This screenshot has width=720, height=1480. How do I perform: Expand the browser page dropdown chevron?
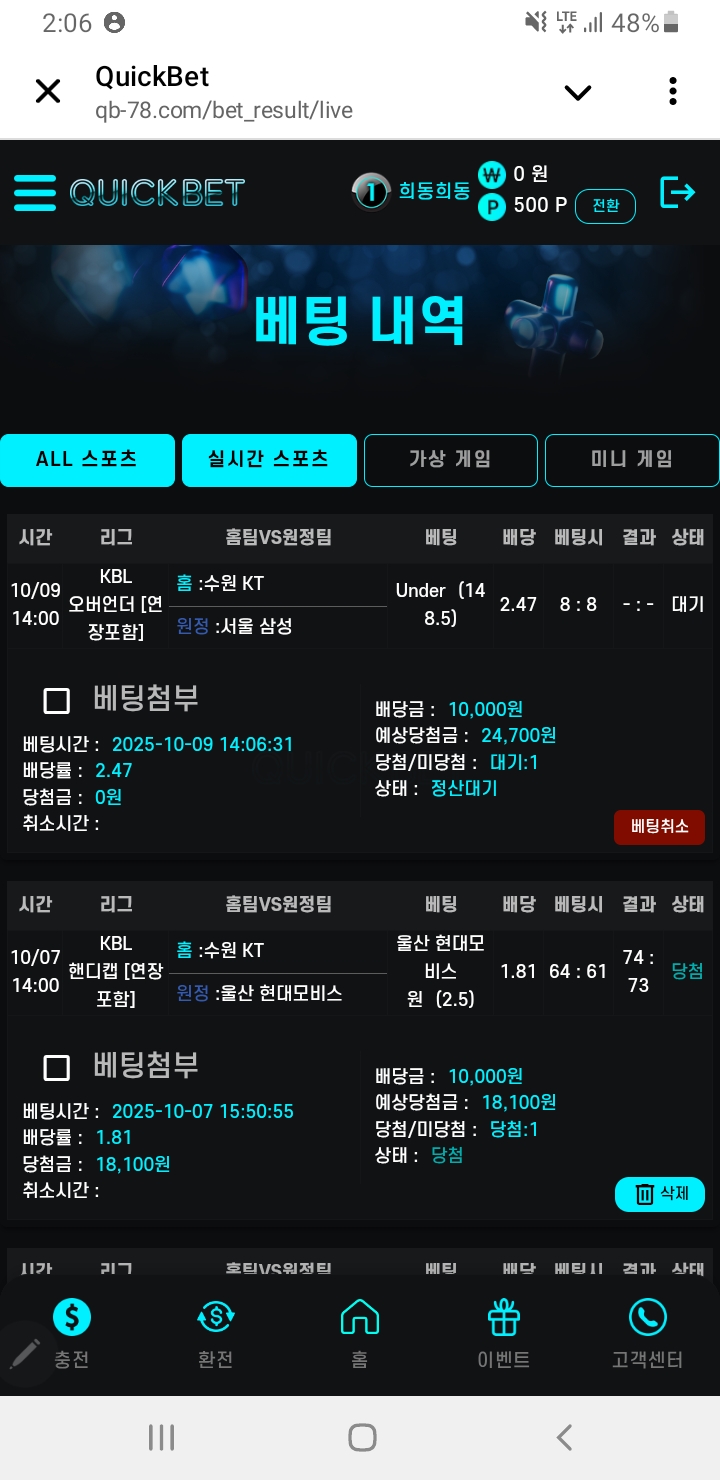tap(578, 93)
